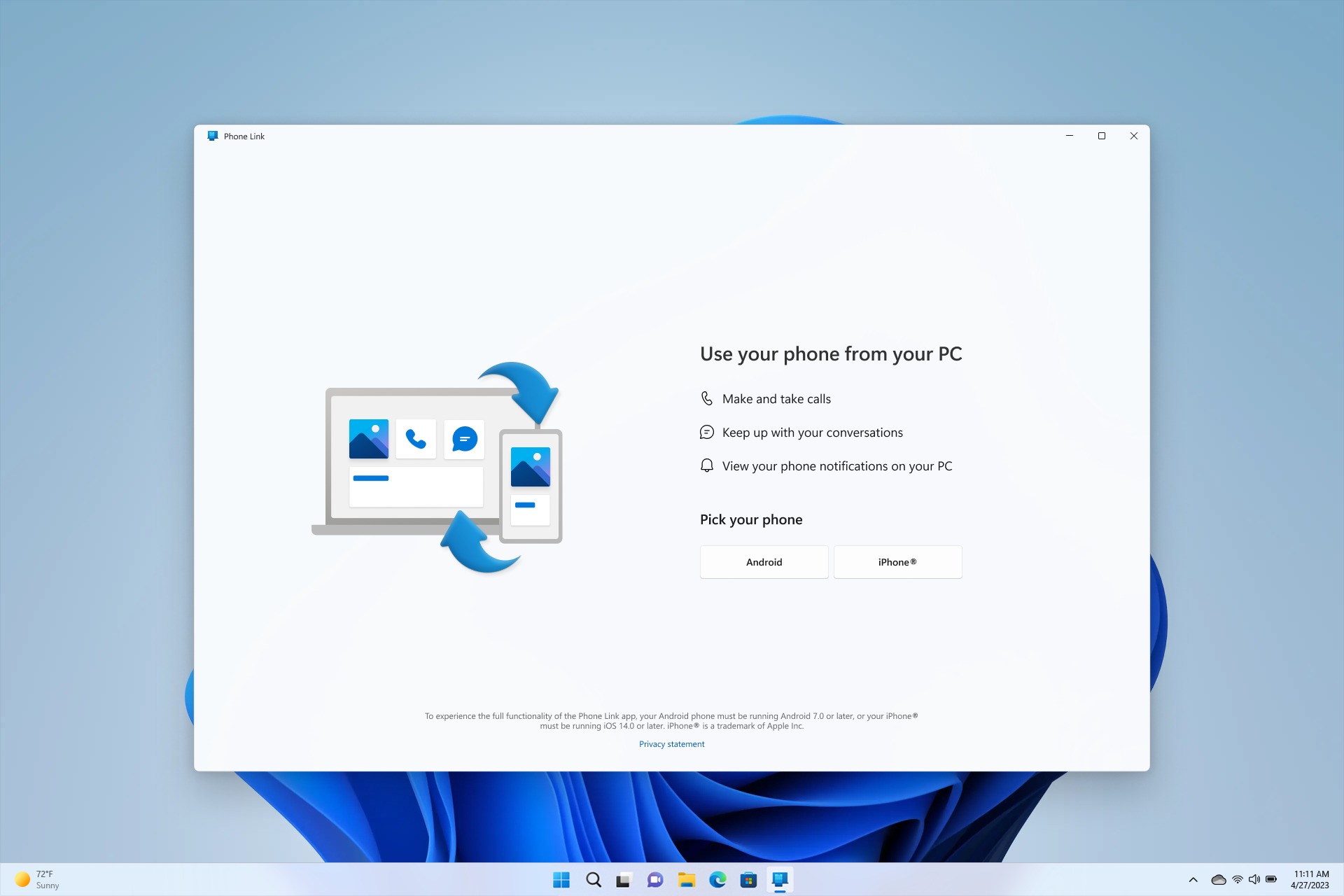Click the Microsoft Edge browser icon

coord(717,879)
